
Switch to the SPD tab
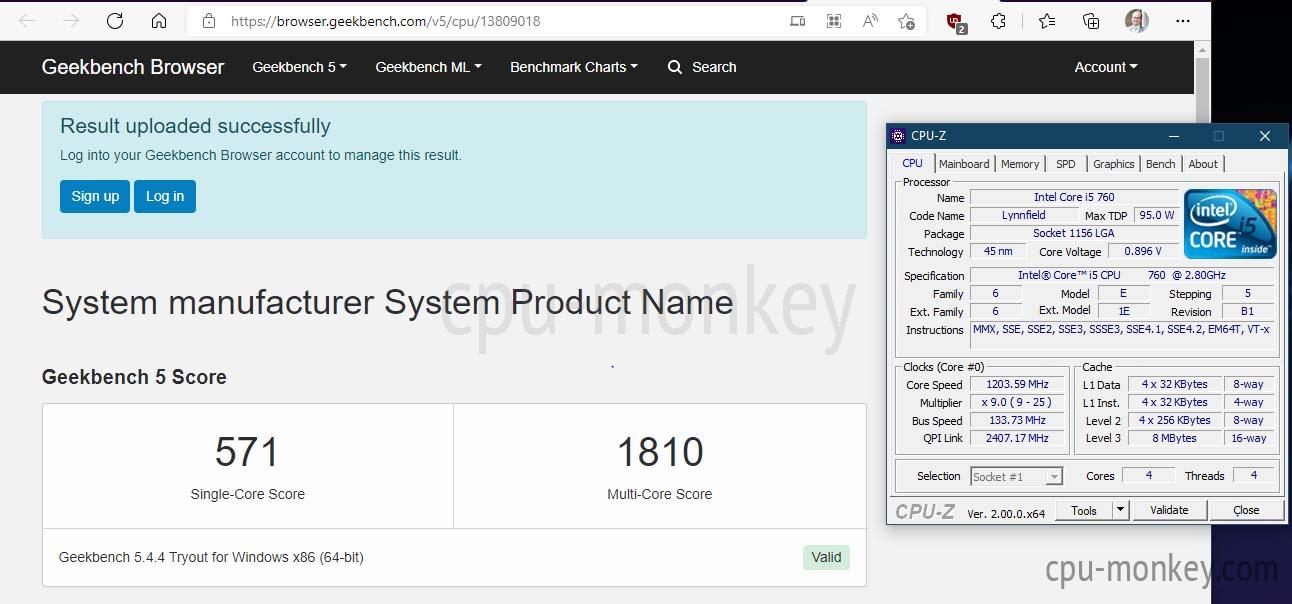[x=1066, y=164]
